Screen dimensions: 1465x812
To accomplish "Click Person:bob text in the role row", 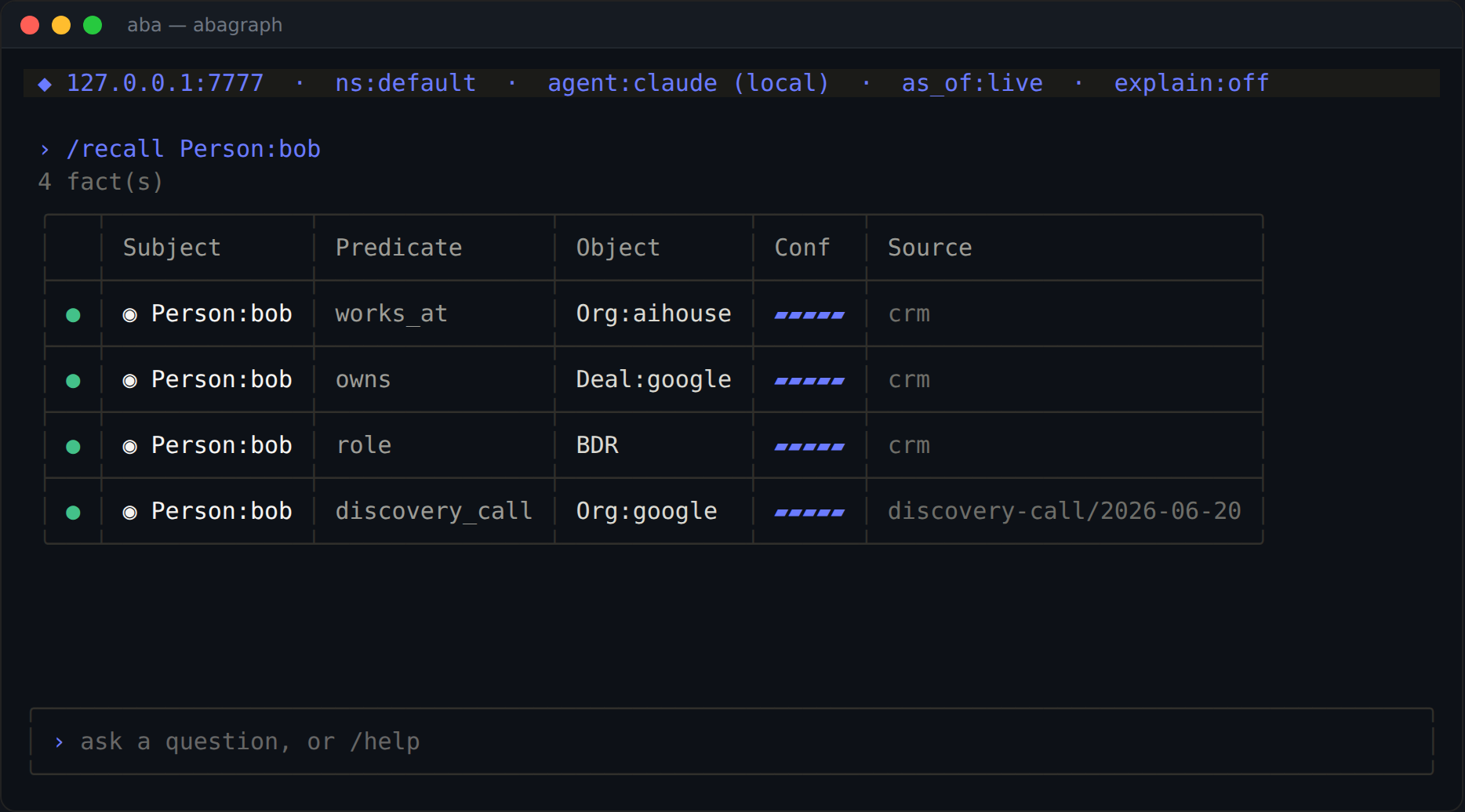I will [x=222, y=445].
